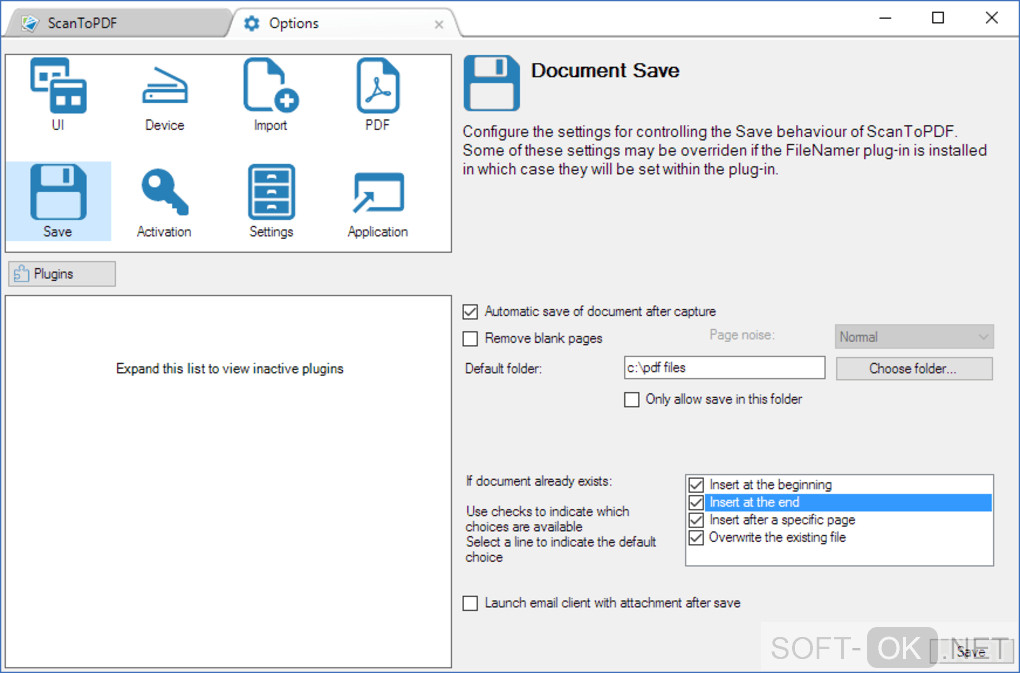This screenshot has width=1020, height=673.
Task: Uncheck Insert at the end
Action: 696,503
